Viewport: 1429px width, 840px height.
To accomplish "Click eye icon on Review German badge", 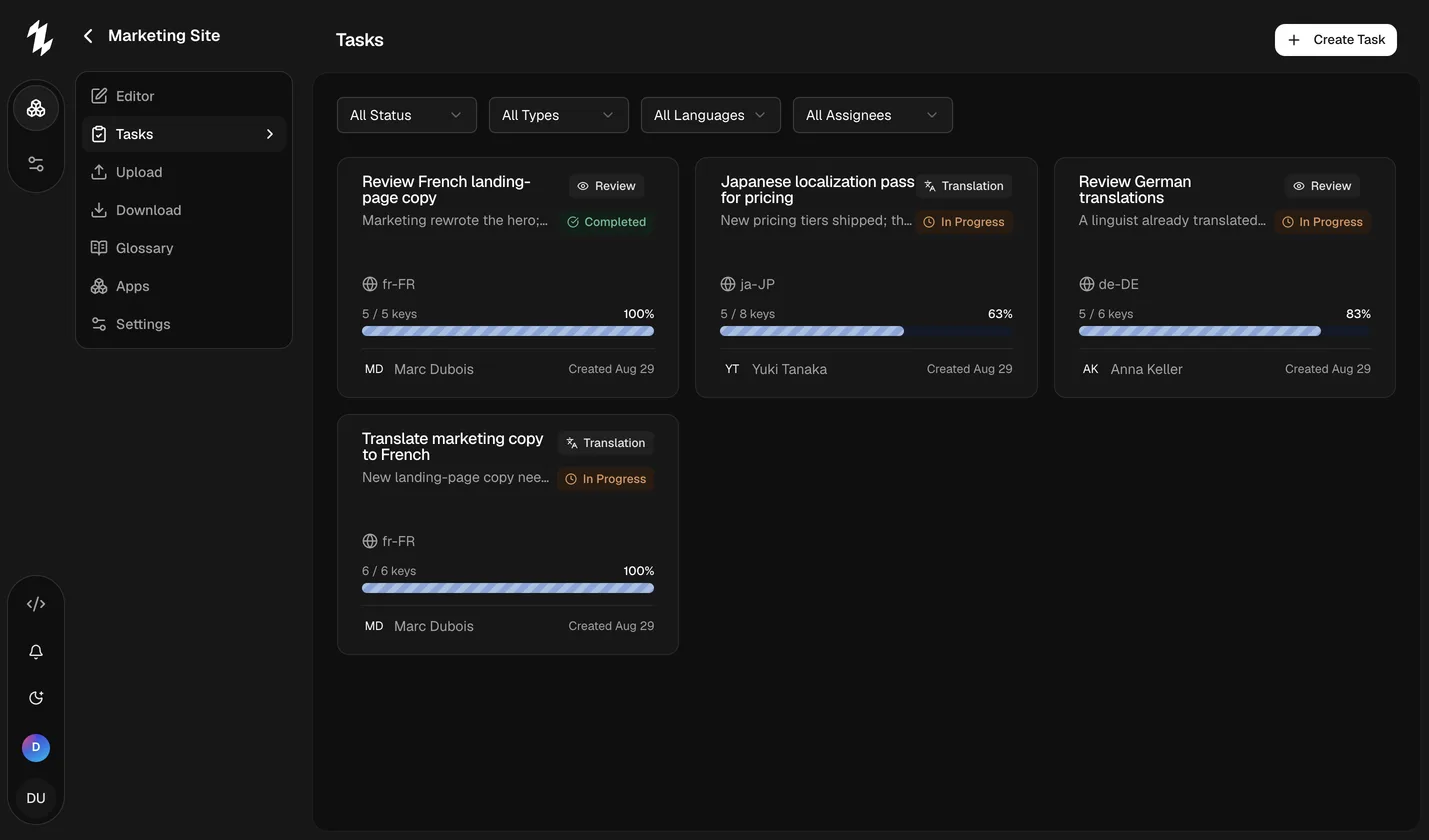I will (x=1299, y=186).
